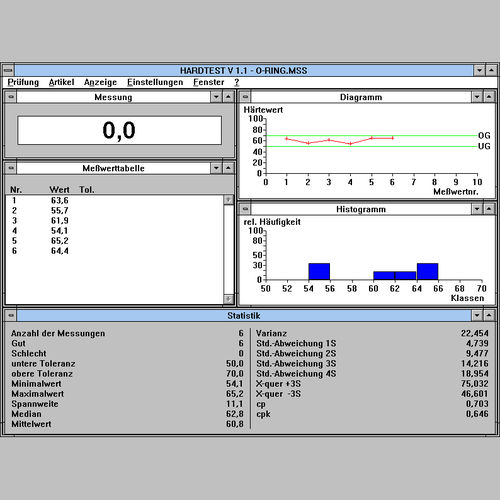Click the Spannweite value 11,1
Image resolution: width=500 pixels, height=500 pixels.
click(x=235, y=404)
